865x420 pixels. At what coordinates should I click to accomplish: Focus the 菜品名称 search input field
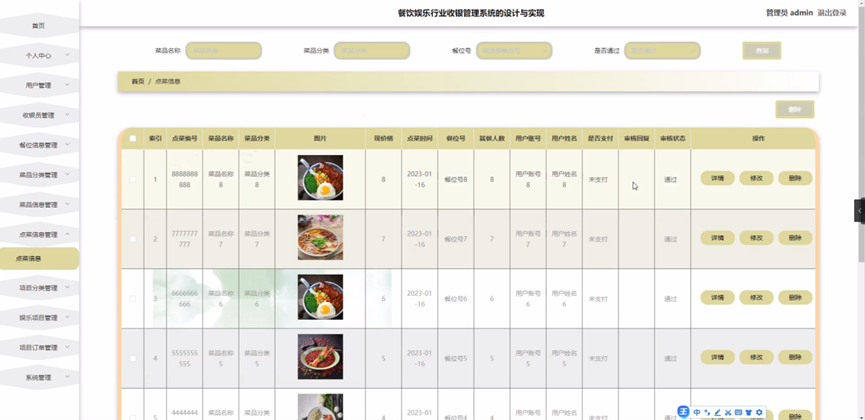pos(223,51)
